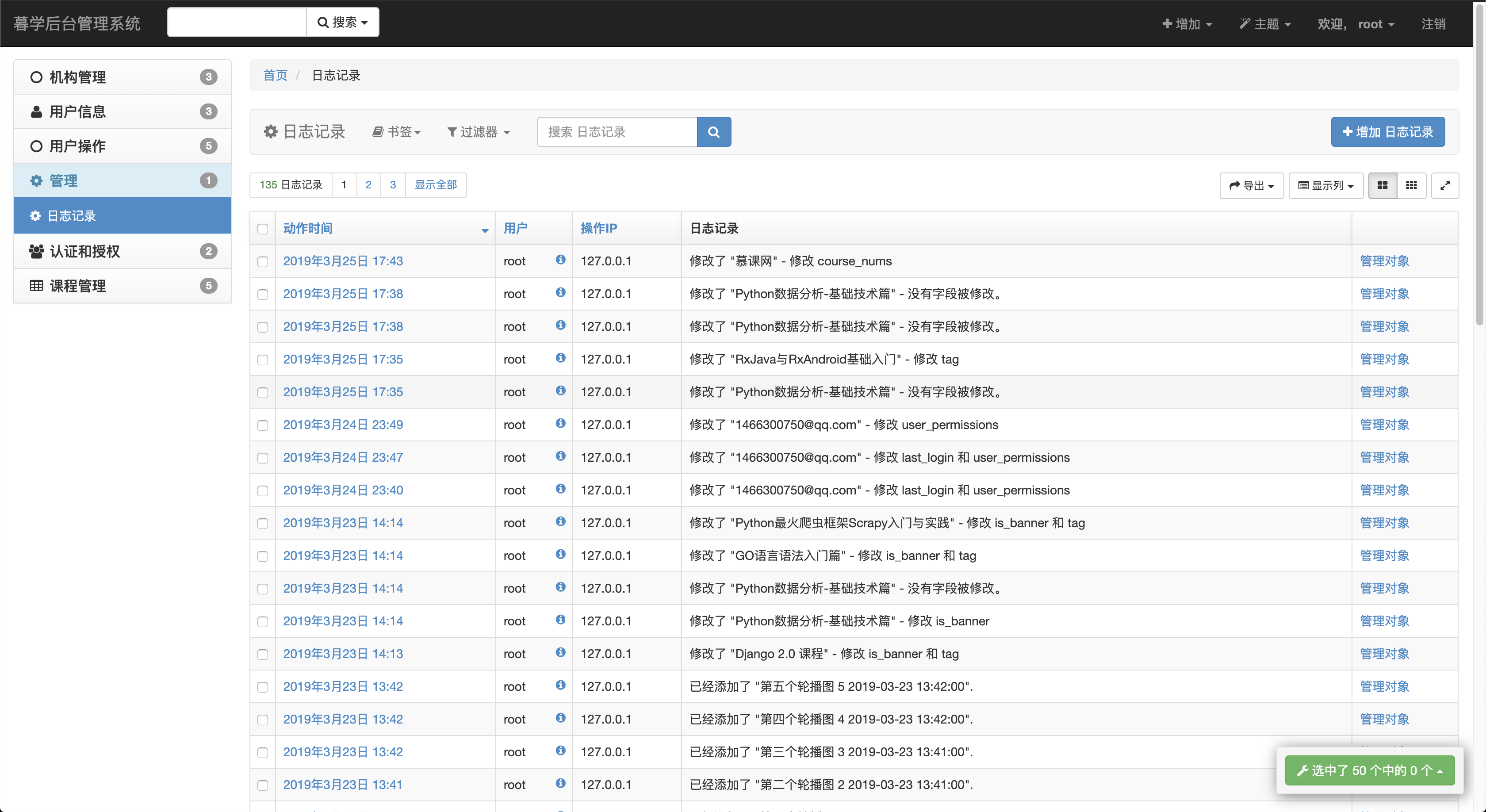Open info icon for 17:43 log row
The width and height of the screenshot is (1486, 812).
(x=560, y=260)
